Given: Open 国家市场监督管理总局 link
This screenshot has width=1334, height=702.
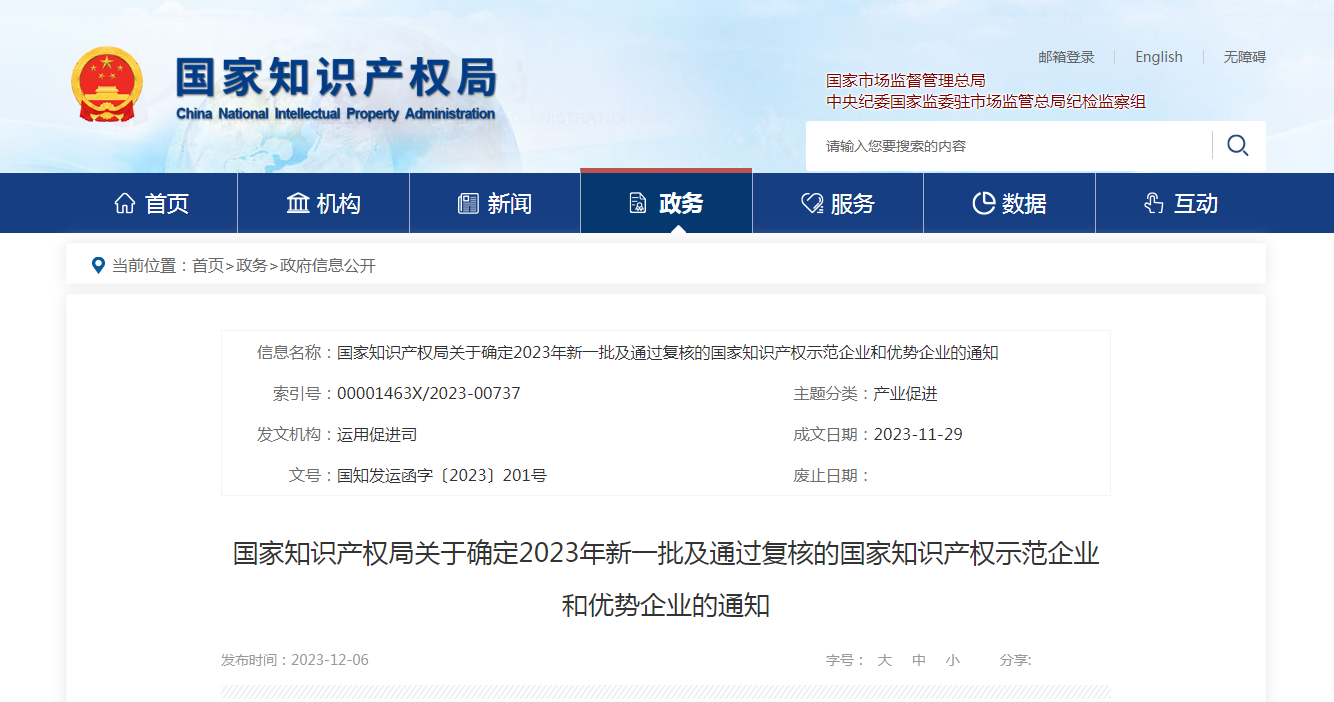Looking at the screenshot, I should pos(906,80).
